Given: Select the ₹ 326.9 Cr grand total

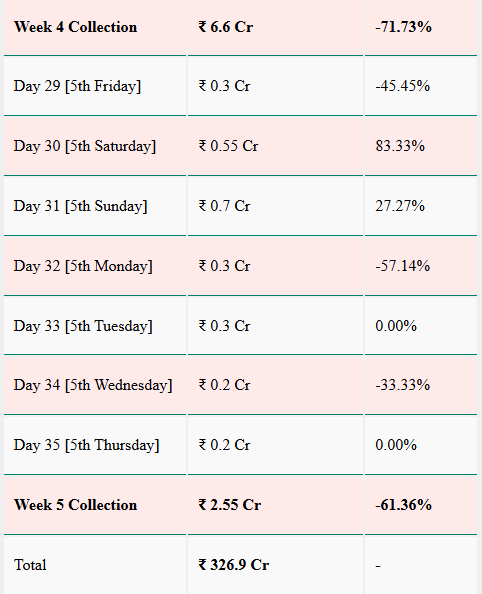Looking at the screenshot, I should 234,565.
